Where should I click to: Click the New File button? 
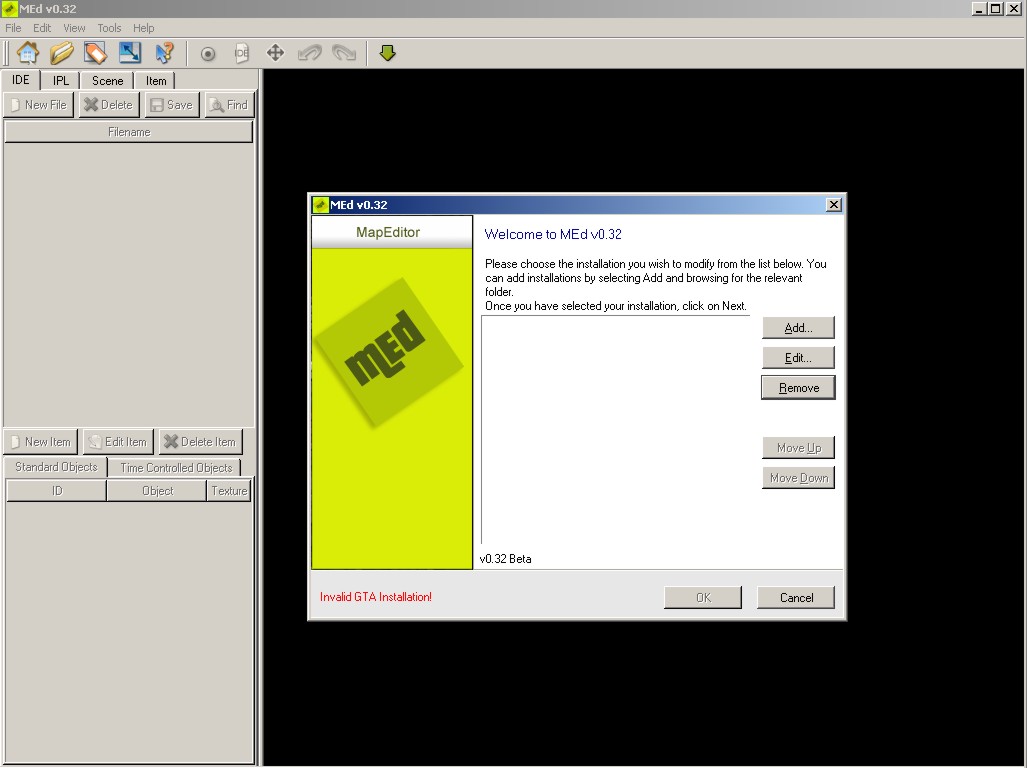coord(39,105)
